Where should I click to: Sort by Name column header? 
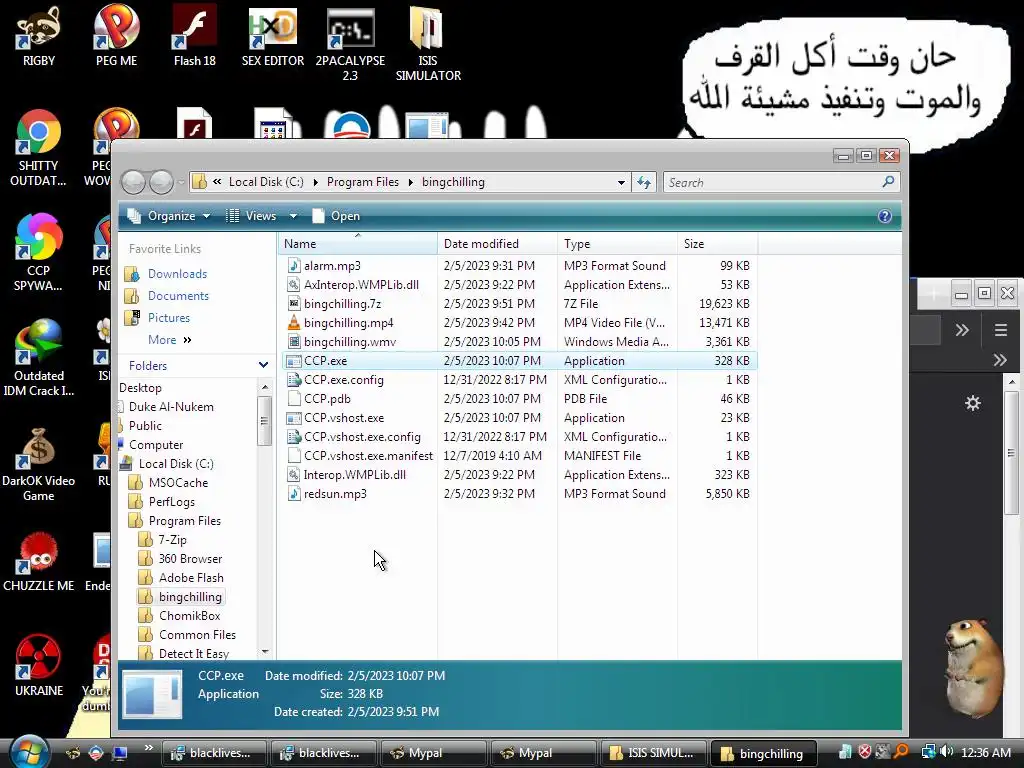tap(357, 244)
